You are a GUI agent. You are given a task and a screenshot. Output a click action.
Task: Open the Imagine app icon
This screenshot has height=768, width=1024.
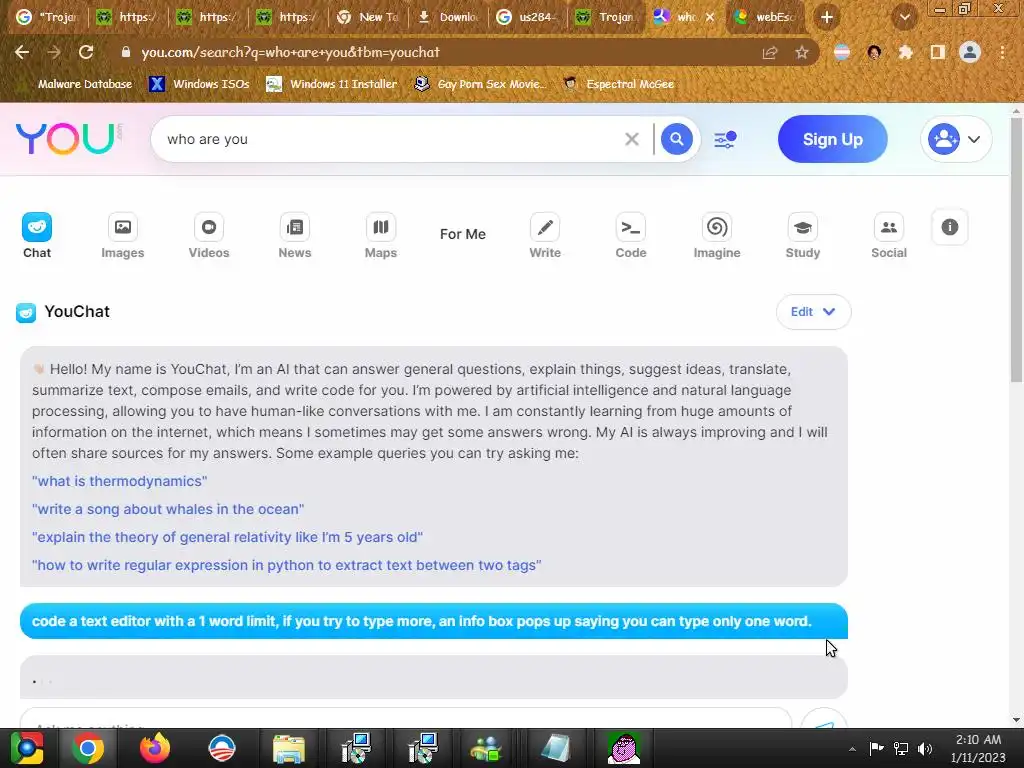(x=716, y=236)
